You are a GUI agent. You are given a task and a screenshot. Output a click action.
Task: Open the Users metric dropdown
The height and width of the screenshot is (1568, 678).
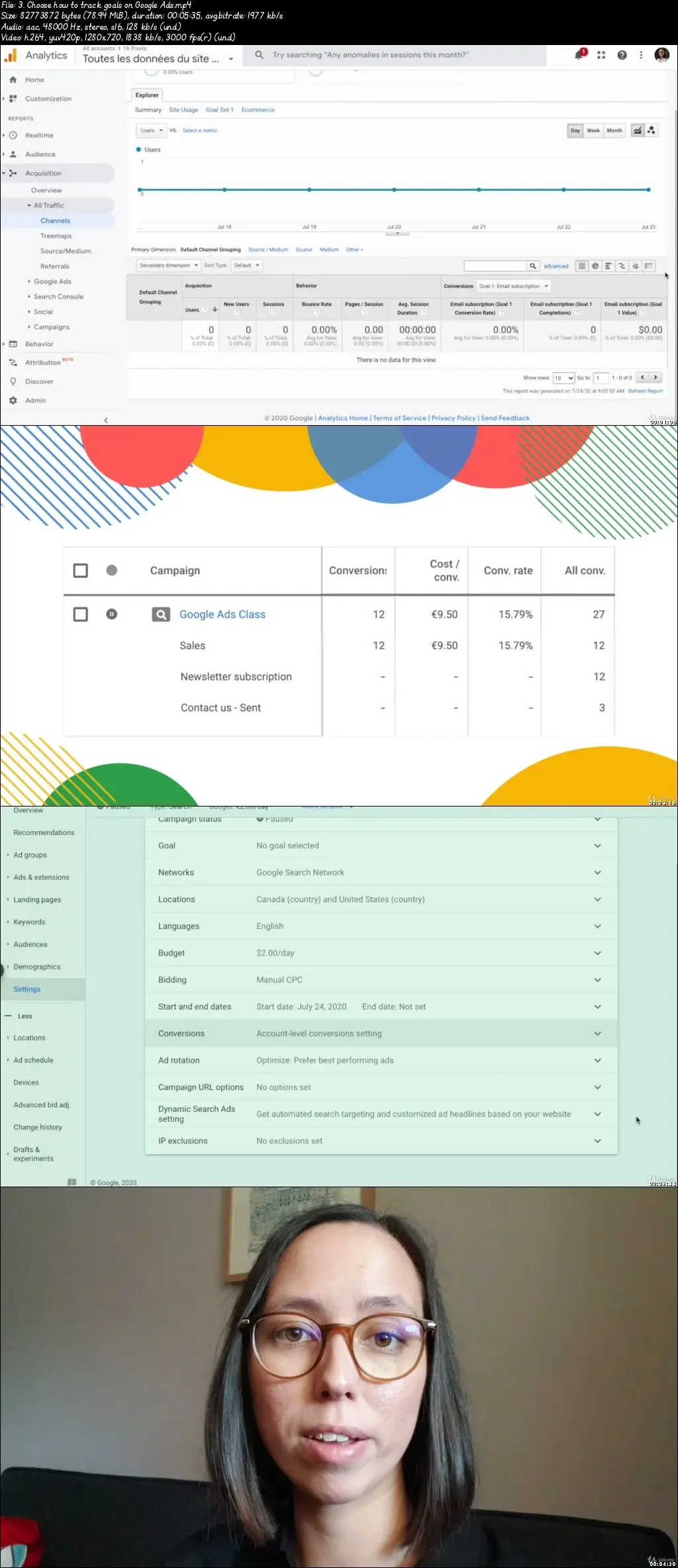pyautogui.click(x=152, y=130)
